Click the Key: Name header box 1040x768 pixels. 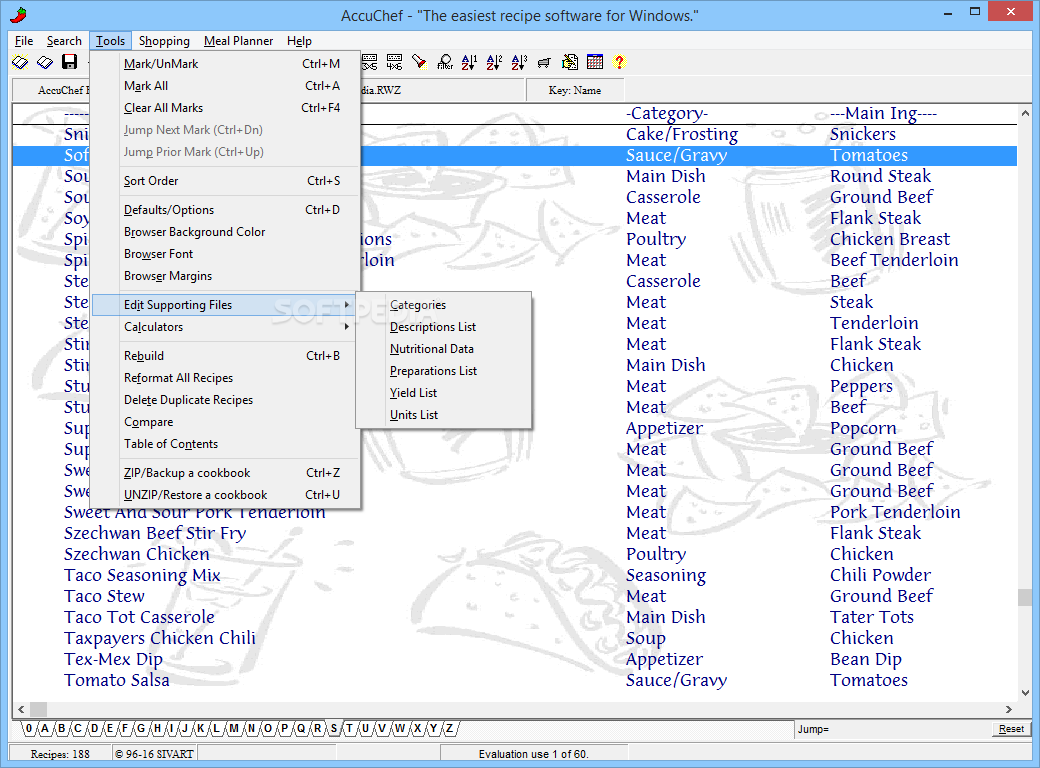click(x=575, y=90)
